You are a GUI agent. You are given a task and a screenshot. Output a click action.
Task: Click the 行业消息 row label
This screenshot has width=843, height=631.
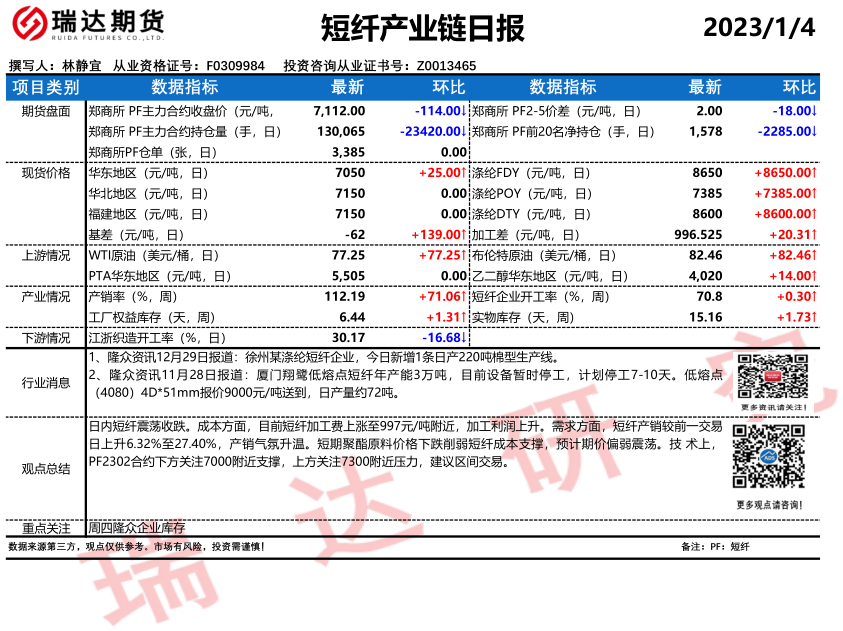[45, 381]
